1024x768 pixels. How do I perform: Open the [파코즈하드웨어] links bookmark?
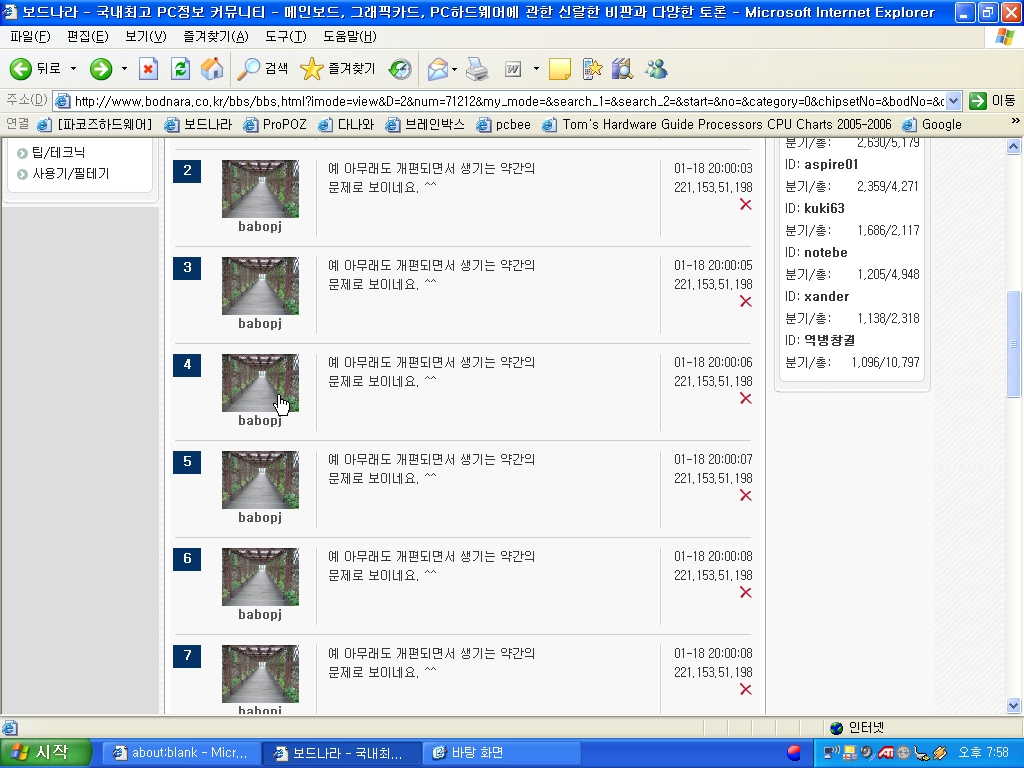pyautogui.click(x=95, y=124)
